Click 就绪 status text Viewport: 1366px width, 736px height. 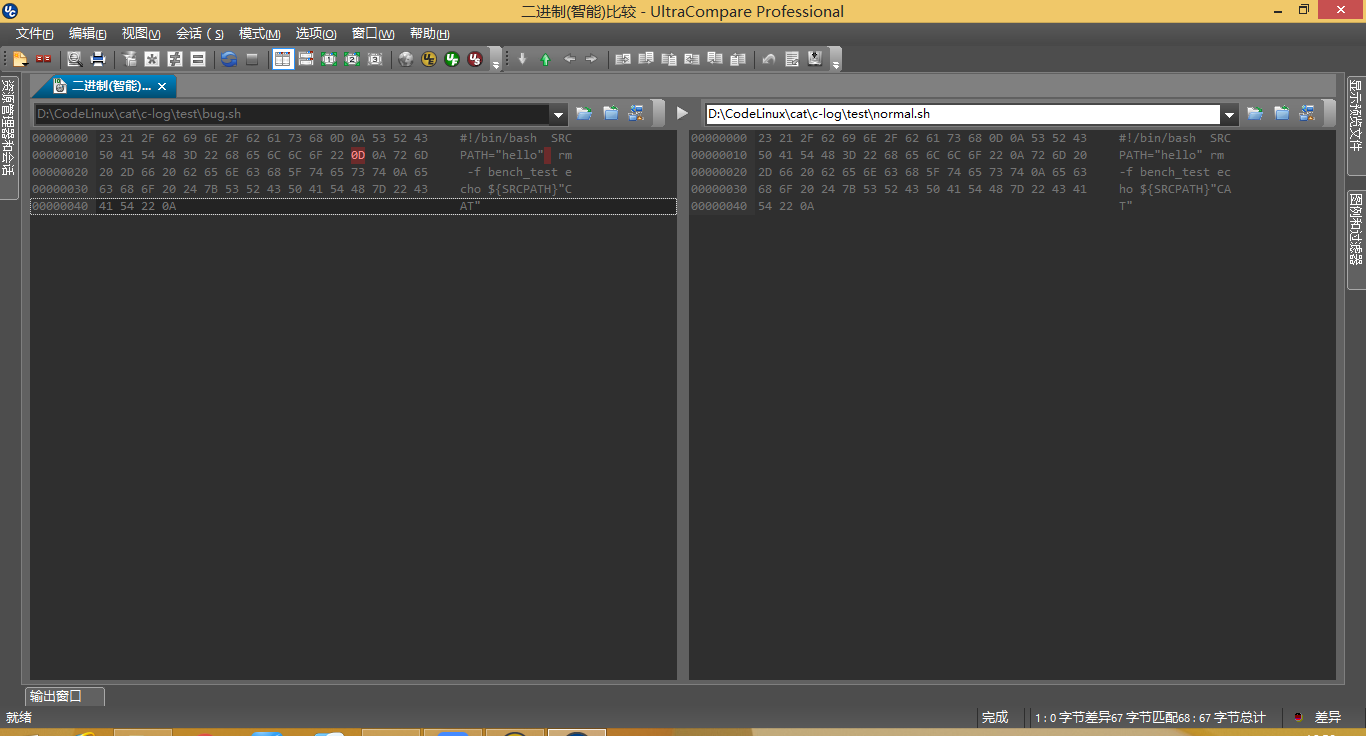click(x=19, y=717)
